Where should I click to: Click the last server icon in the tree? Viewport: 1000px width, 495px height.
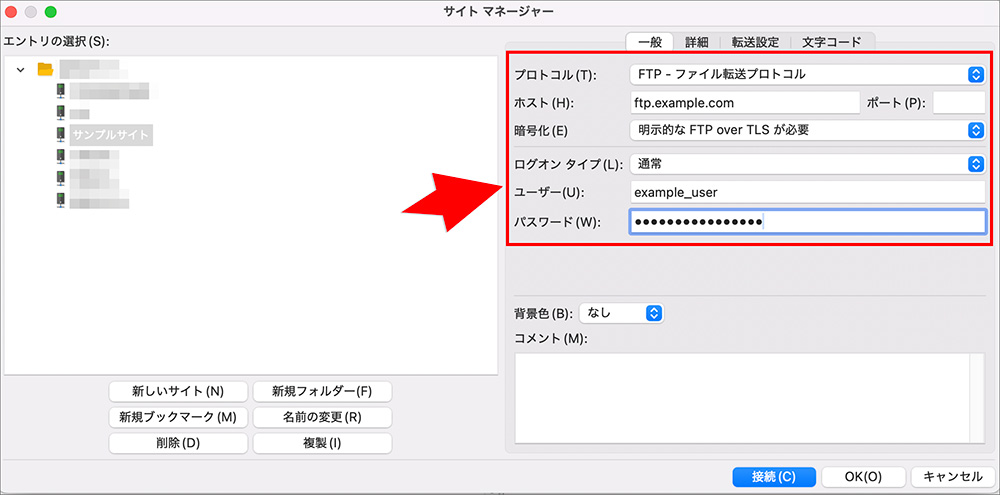pyautogui.click(x=61, y=200)
